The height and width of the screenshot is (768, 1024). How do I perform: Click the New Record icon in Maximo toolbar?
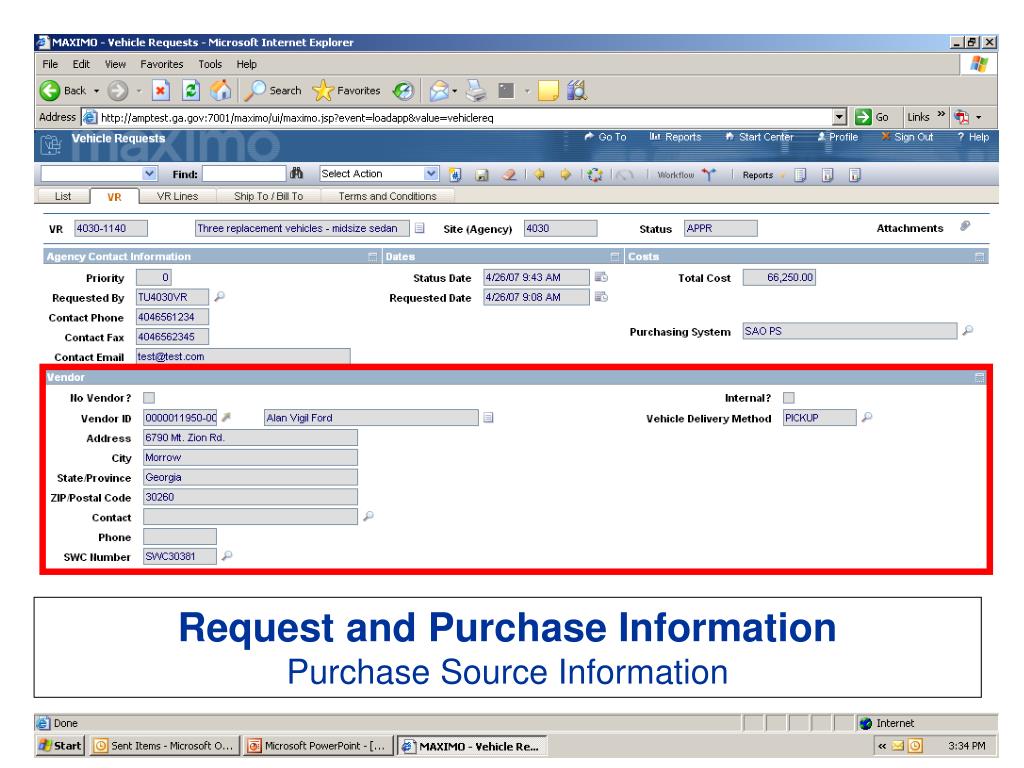coord(455,174)
